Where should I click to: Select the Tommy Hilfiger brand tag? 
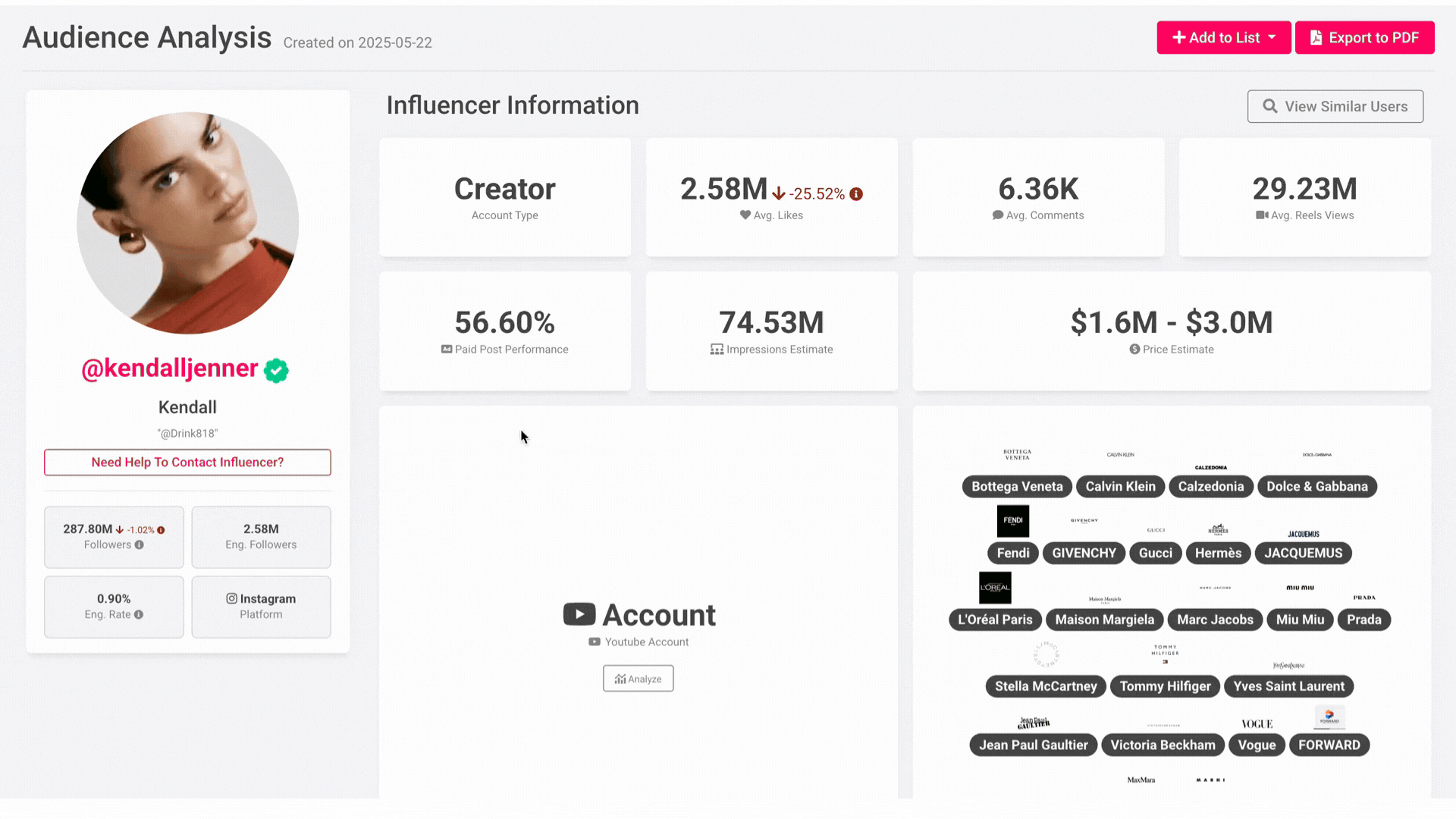(1166, 686)
